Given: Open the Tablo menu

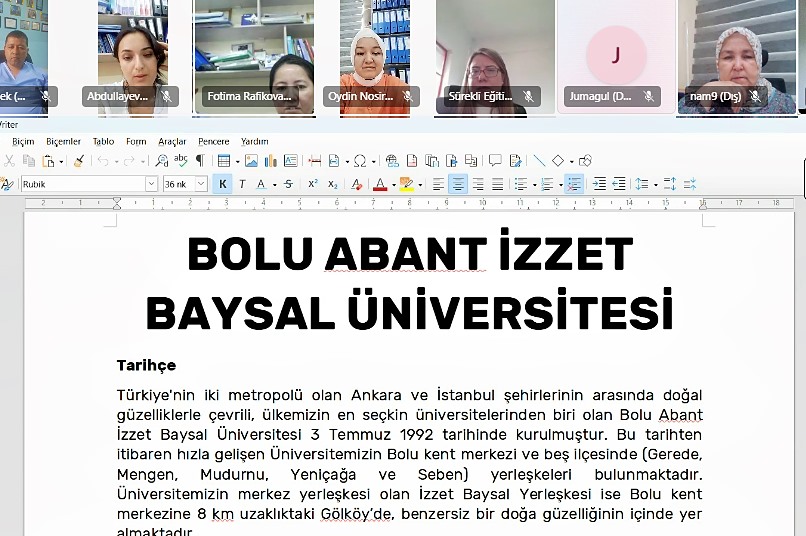Looking at the screenshot, I should pos(103,141).
